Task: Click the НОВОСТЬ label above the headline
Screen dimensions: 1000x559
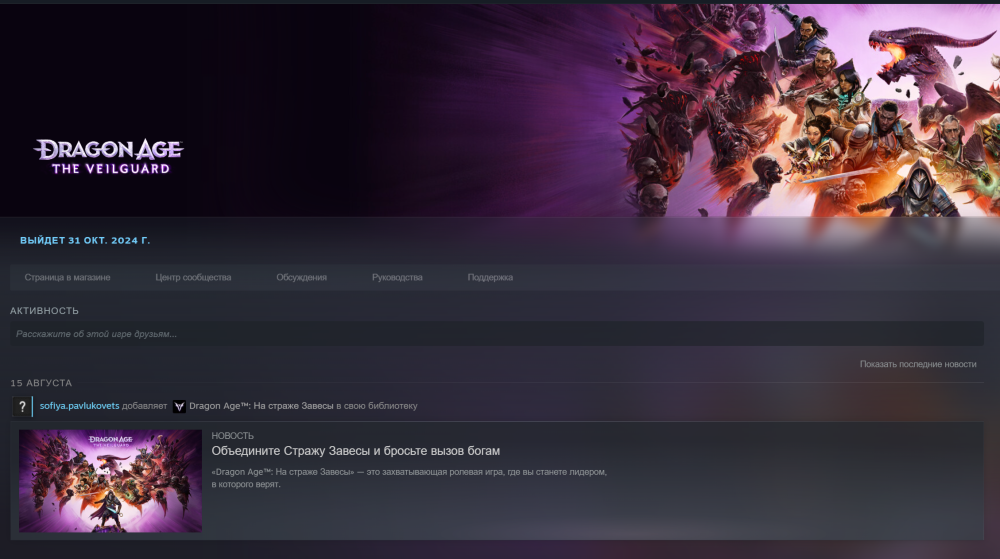Action: tap(232, 436)
